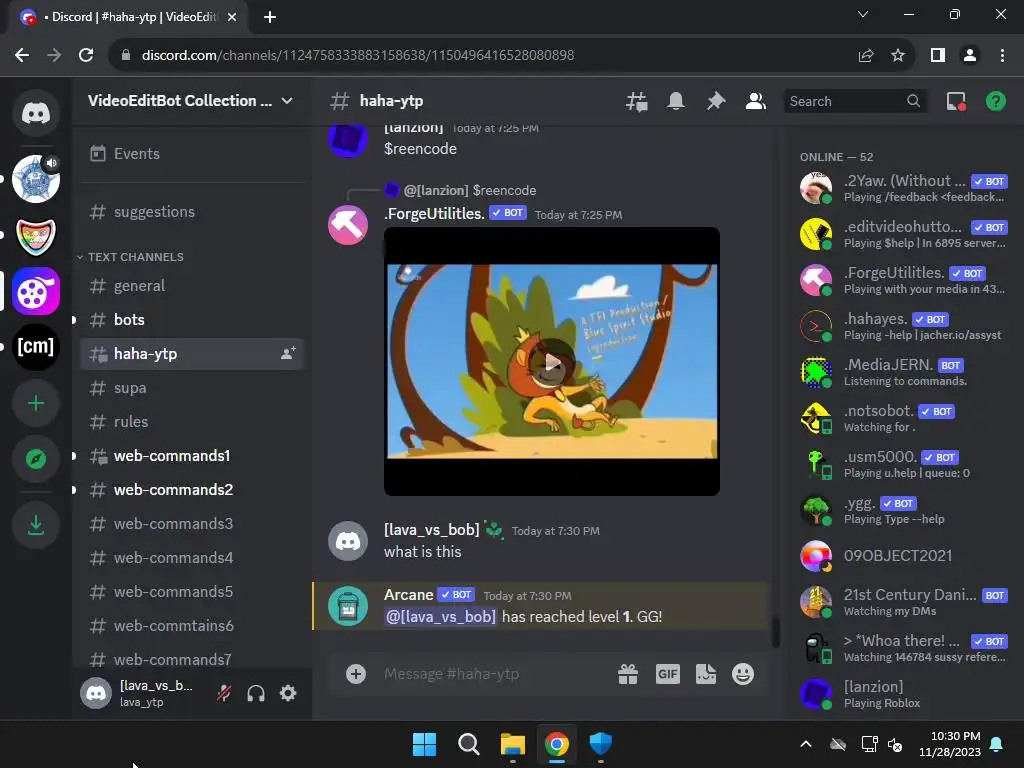1024x768 pixels.
Task: Toggle deafen headphones in user panel
Action: pyautogui.click(x=256, y=694)
